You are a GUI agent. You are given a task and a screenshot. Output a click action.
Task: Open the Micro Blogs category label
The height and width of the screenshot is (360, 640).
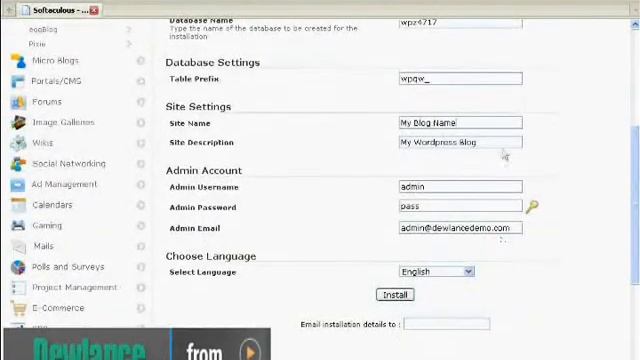55,60
